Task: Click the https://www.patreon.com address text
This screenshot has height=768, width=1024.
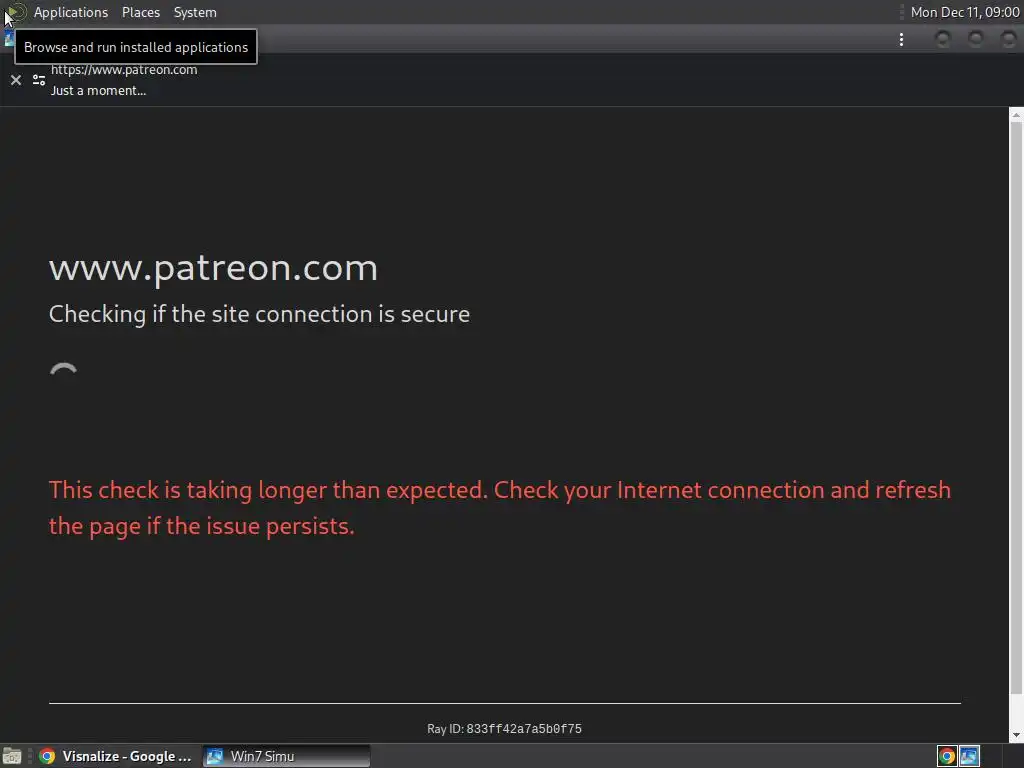Action: [x=124, y=70]
